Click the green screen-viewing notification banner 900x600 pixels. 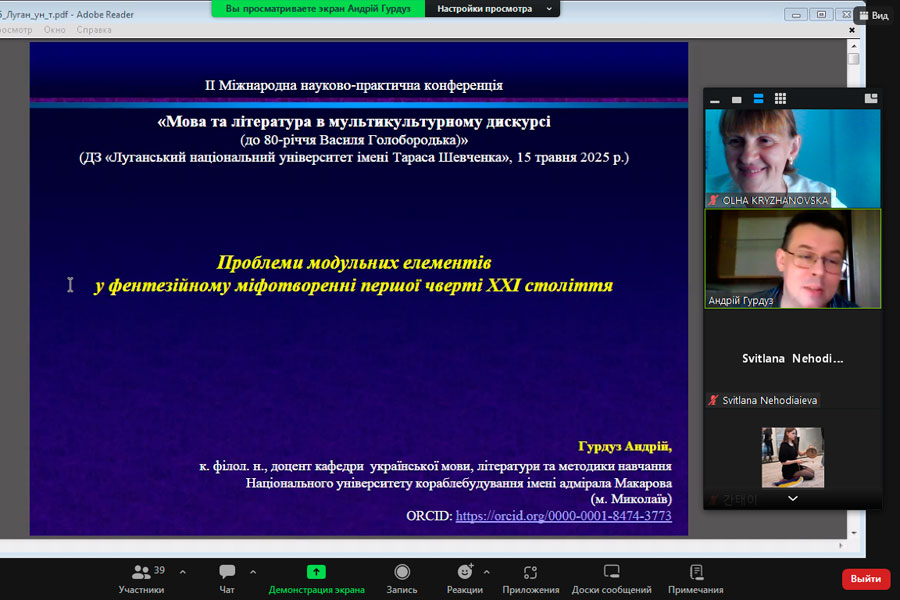(x=318, y=9)
